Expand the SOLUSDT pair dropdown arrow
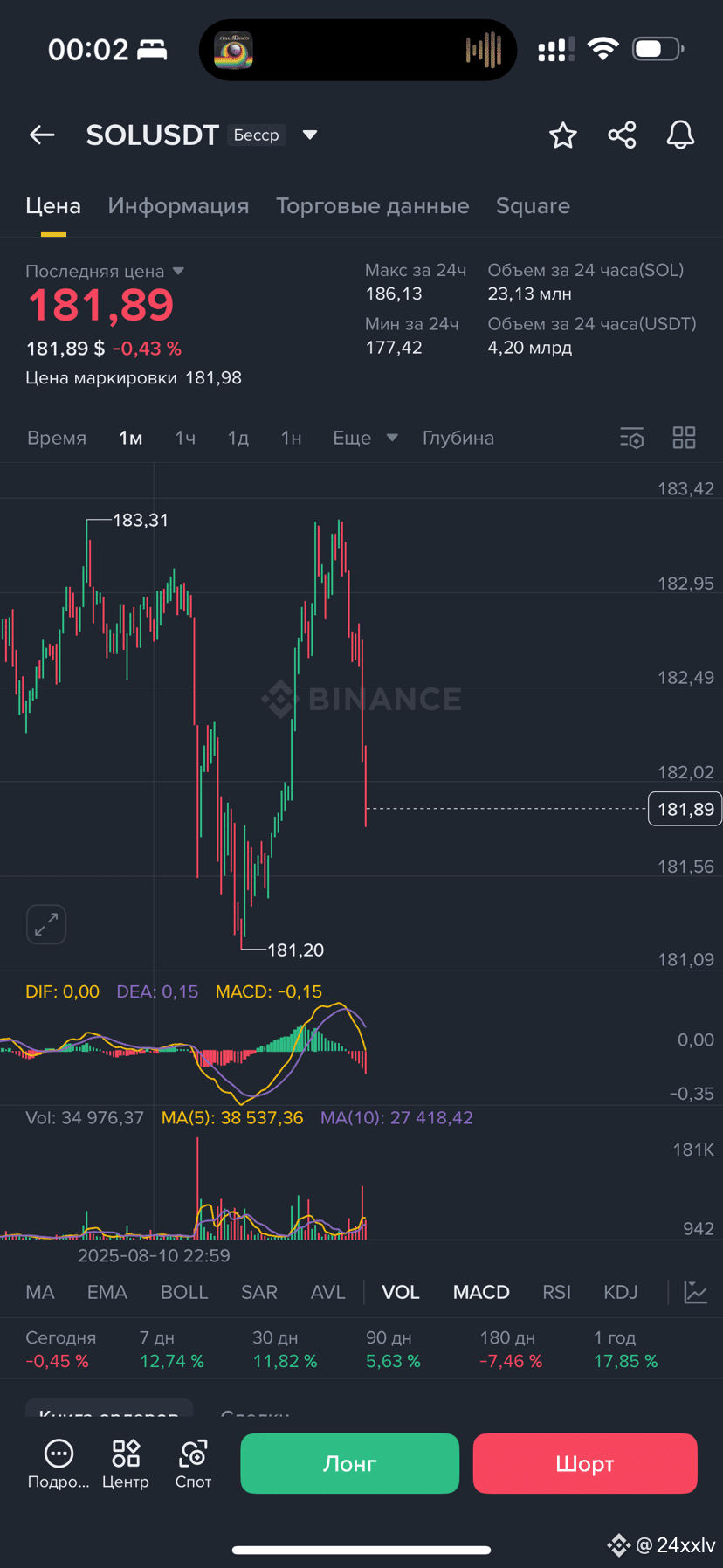The image size is (723, 1568). pyautogui.click(x=309, y=135)
